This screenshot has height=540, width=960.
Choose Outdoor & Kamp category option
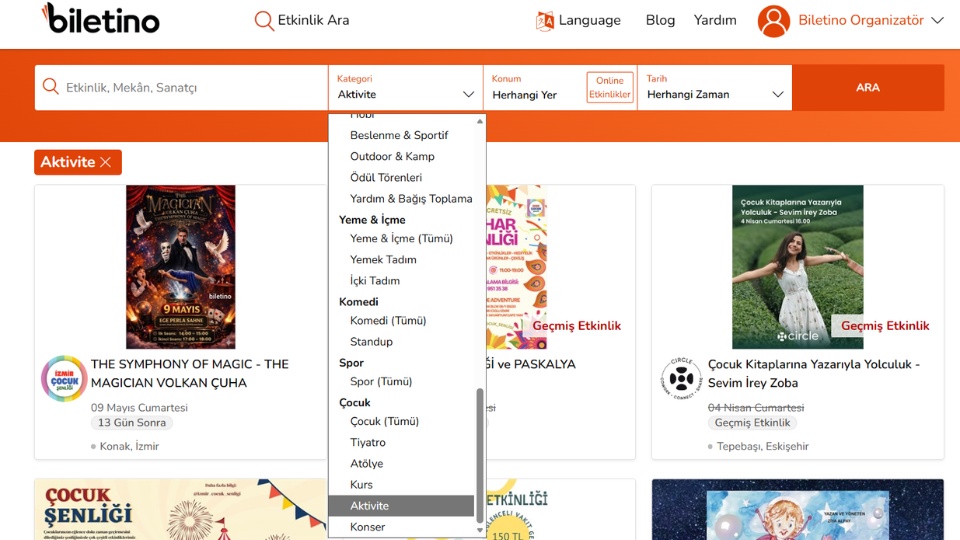tap(392, 157)
